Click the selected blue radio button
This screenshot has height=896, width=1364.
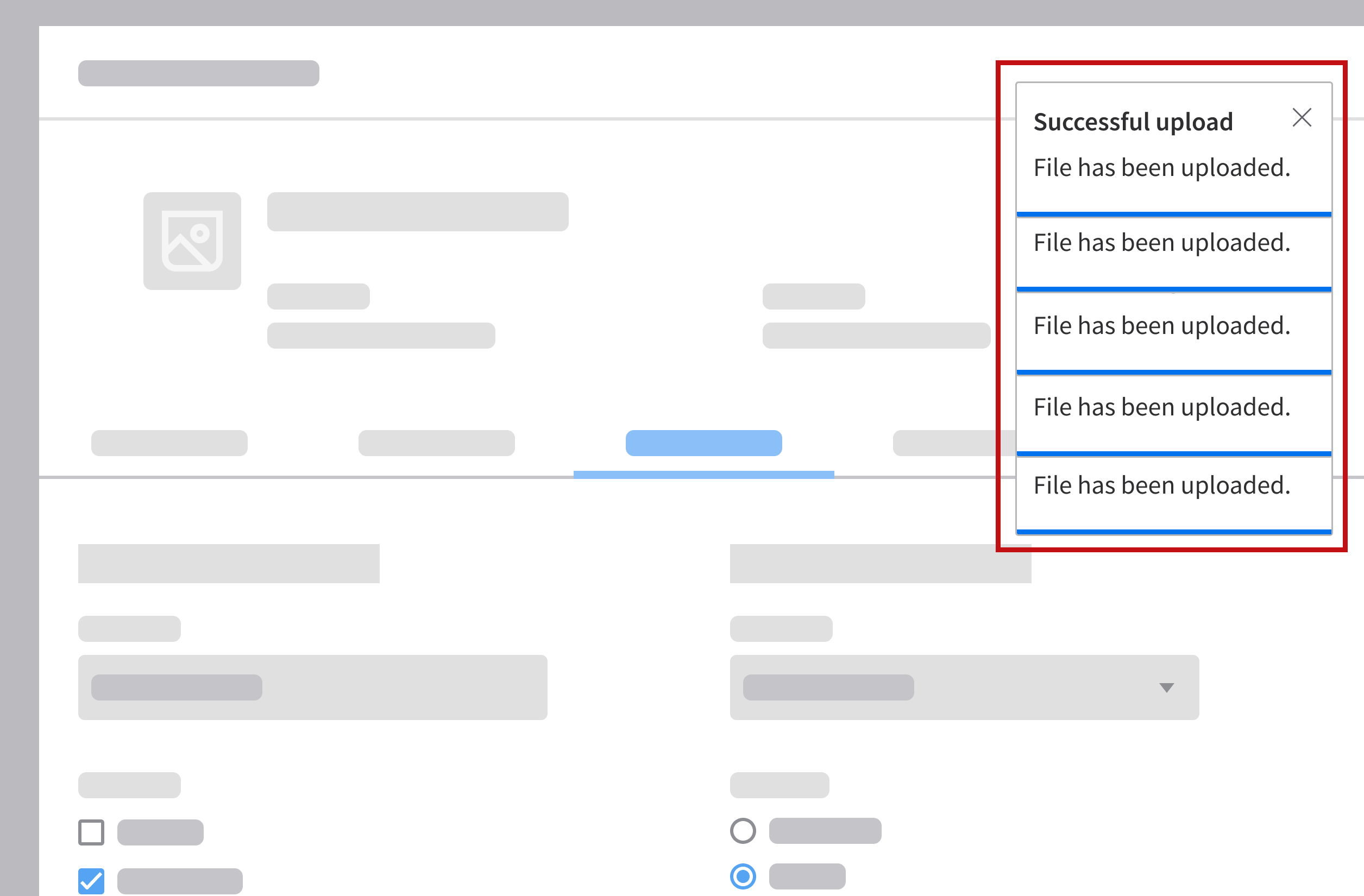point(743,876)
